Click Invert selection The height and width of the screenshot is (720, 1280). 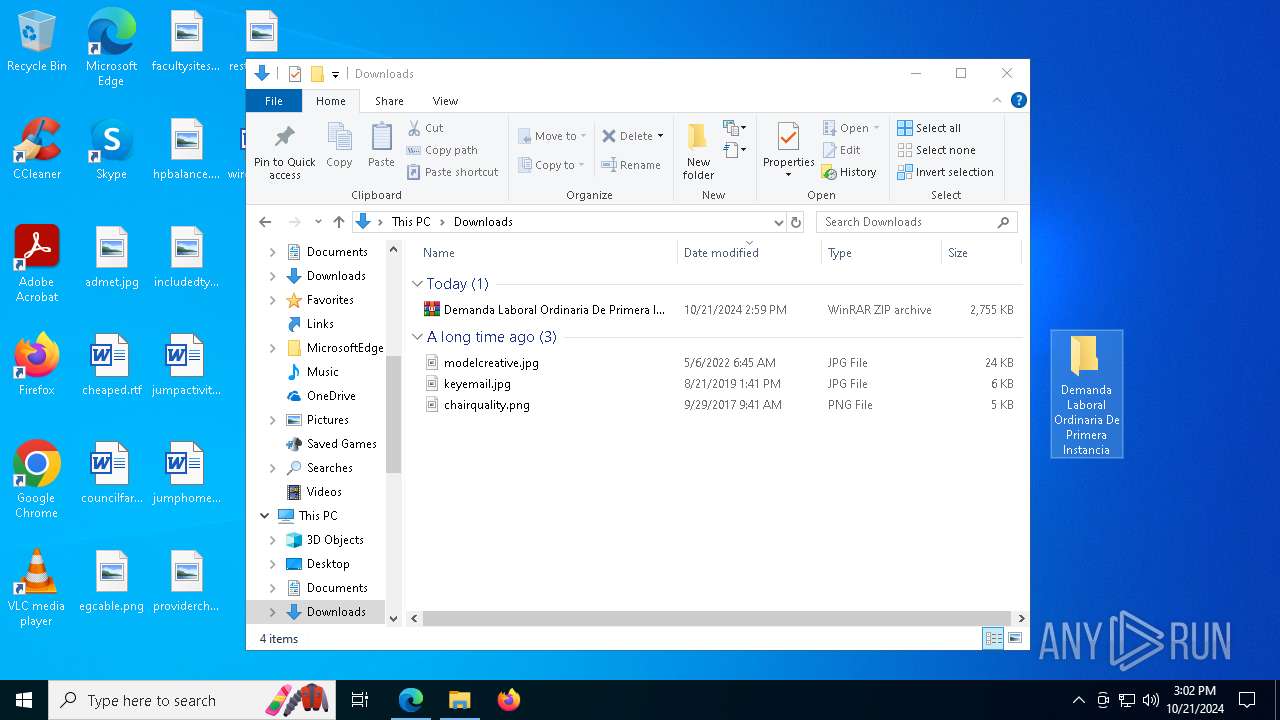(x=945, y=172)
